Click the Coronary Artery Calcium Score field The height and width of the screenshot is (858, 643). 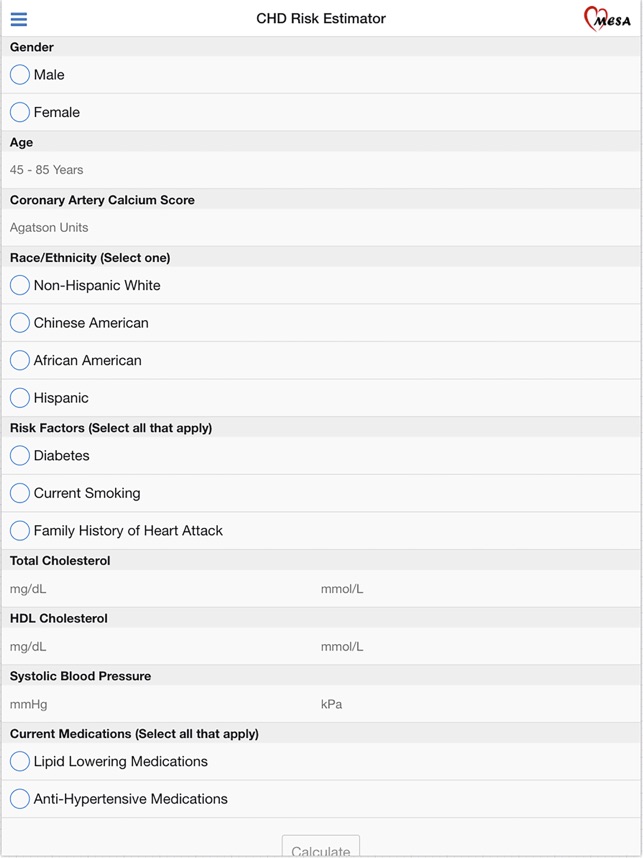(150, 227)
